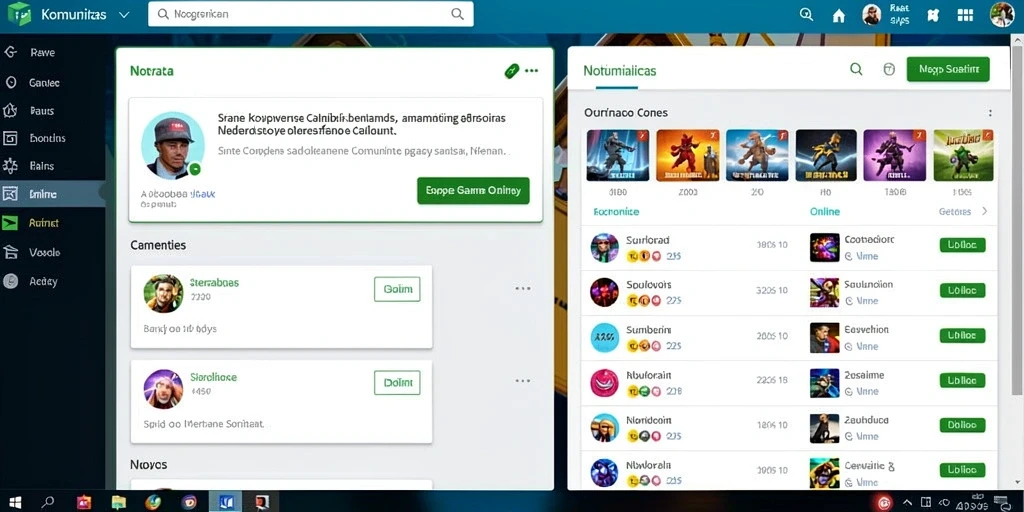Click the Vosolo sidebar icon
The width and height of the screenshot is (1024, 512).
coord(10,252)
